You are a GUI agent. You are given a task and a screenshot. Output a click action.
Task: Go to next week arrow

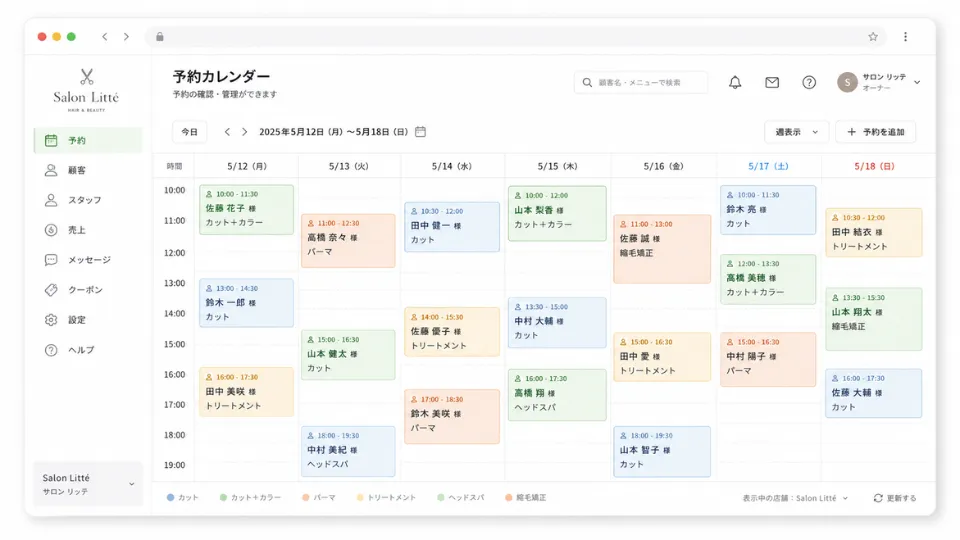(244, 132)
